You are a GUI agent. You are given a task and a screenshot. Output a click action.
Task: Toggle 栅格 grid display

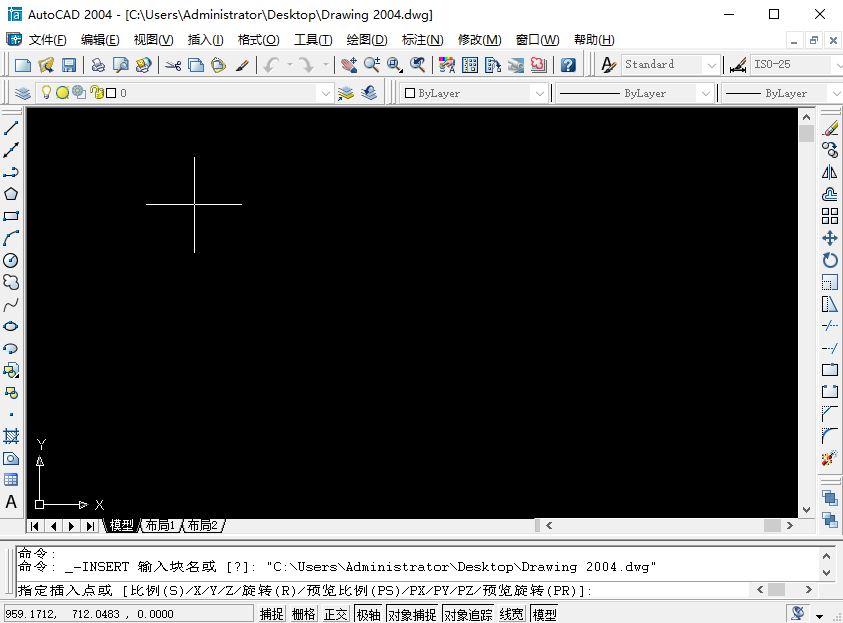[x=304, y=614]
